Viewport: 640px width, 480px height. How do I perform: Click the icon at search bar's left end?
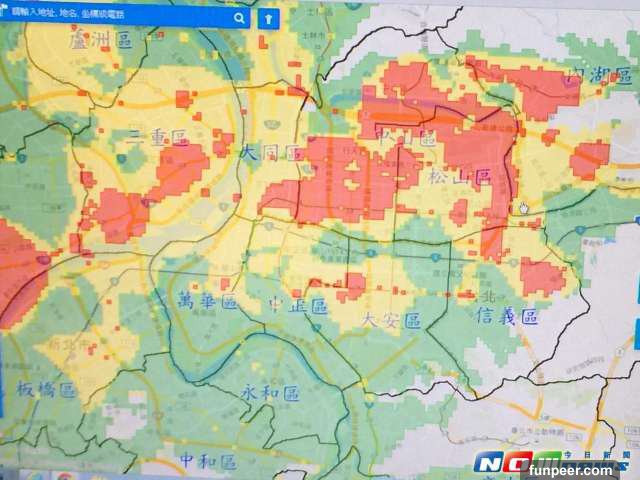6,17
